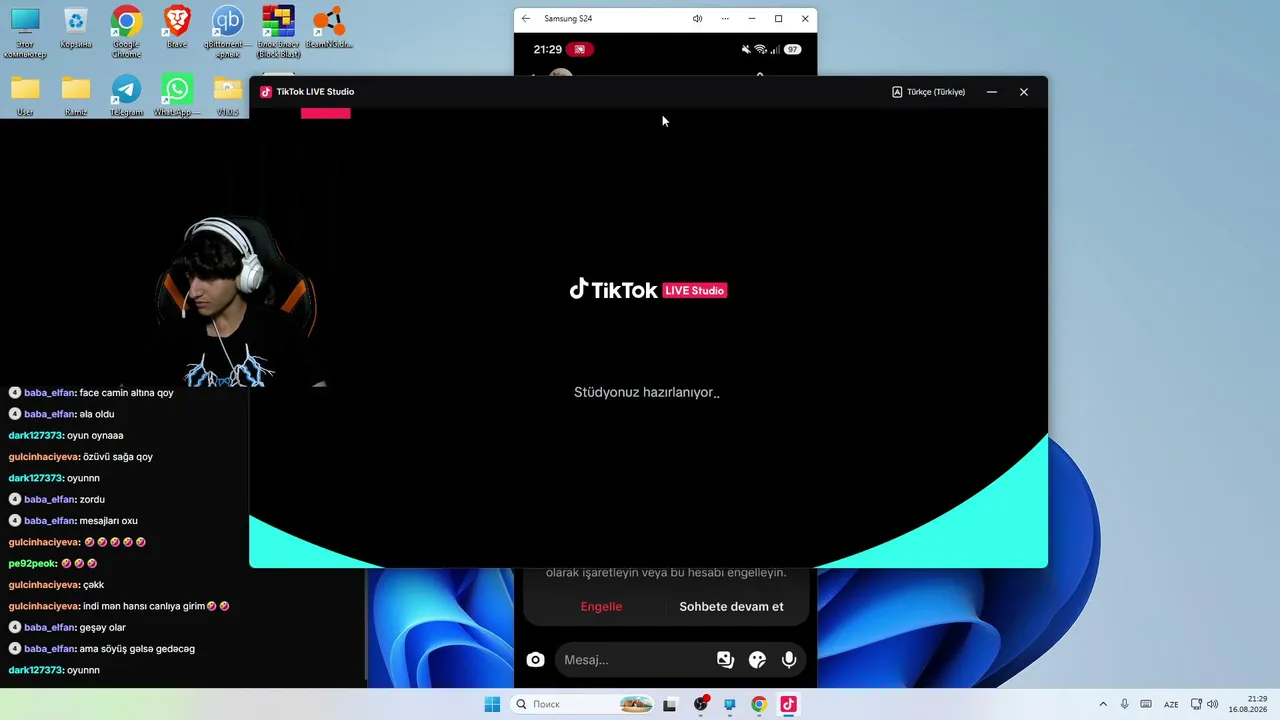Click the microphone icon in the system tray
The height and width of the screenshot is (720, 1280).
(1124, 704)
